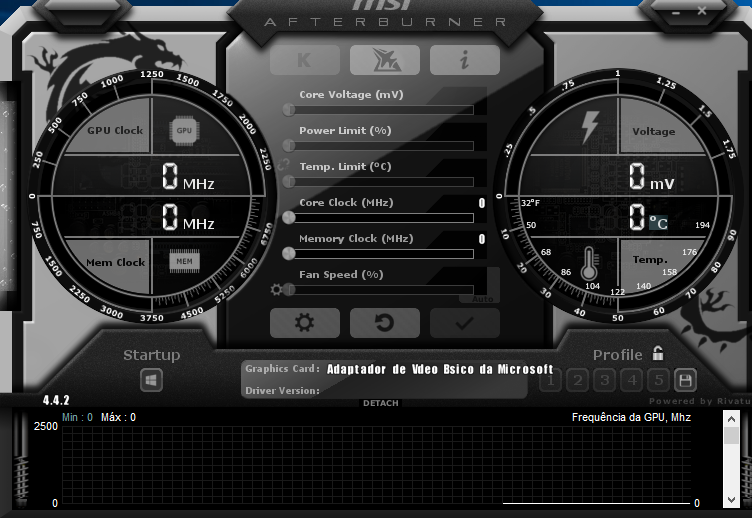
Task: Click the graph scrollbar up arrow
Action: coord(731,419)
